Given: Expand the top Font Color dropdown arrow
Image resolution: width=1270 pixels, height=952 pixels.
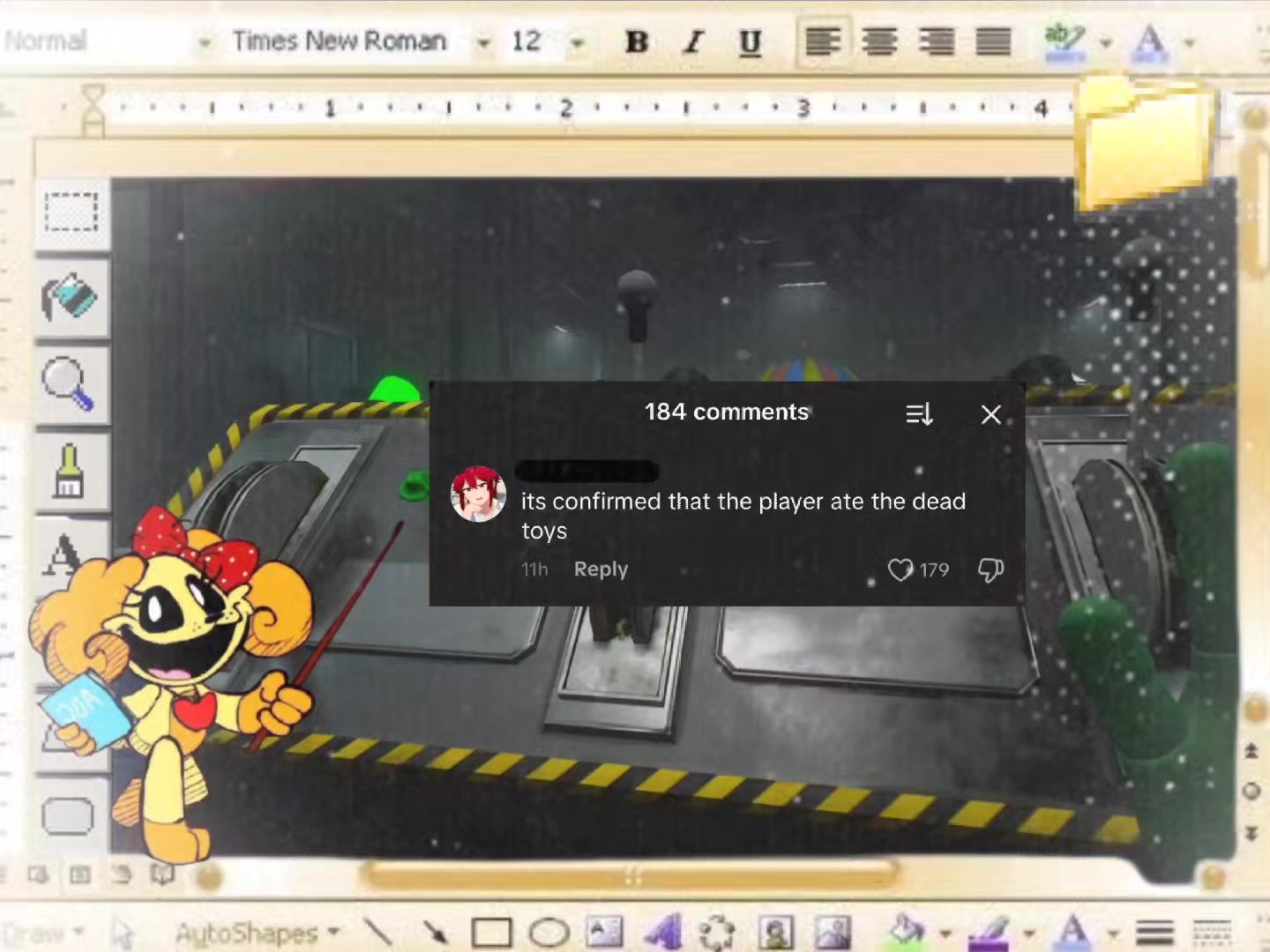Looking at the screenshot, I should pyautogui.click(x=1190, y=42).
